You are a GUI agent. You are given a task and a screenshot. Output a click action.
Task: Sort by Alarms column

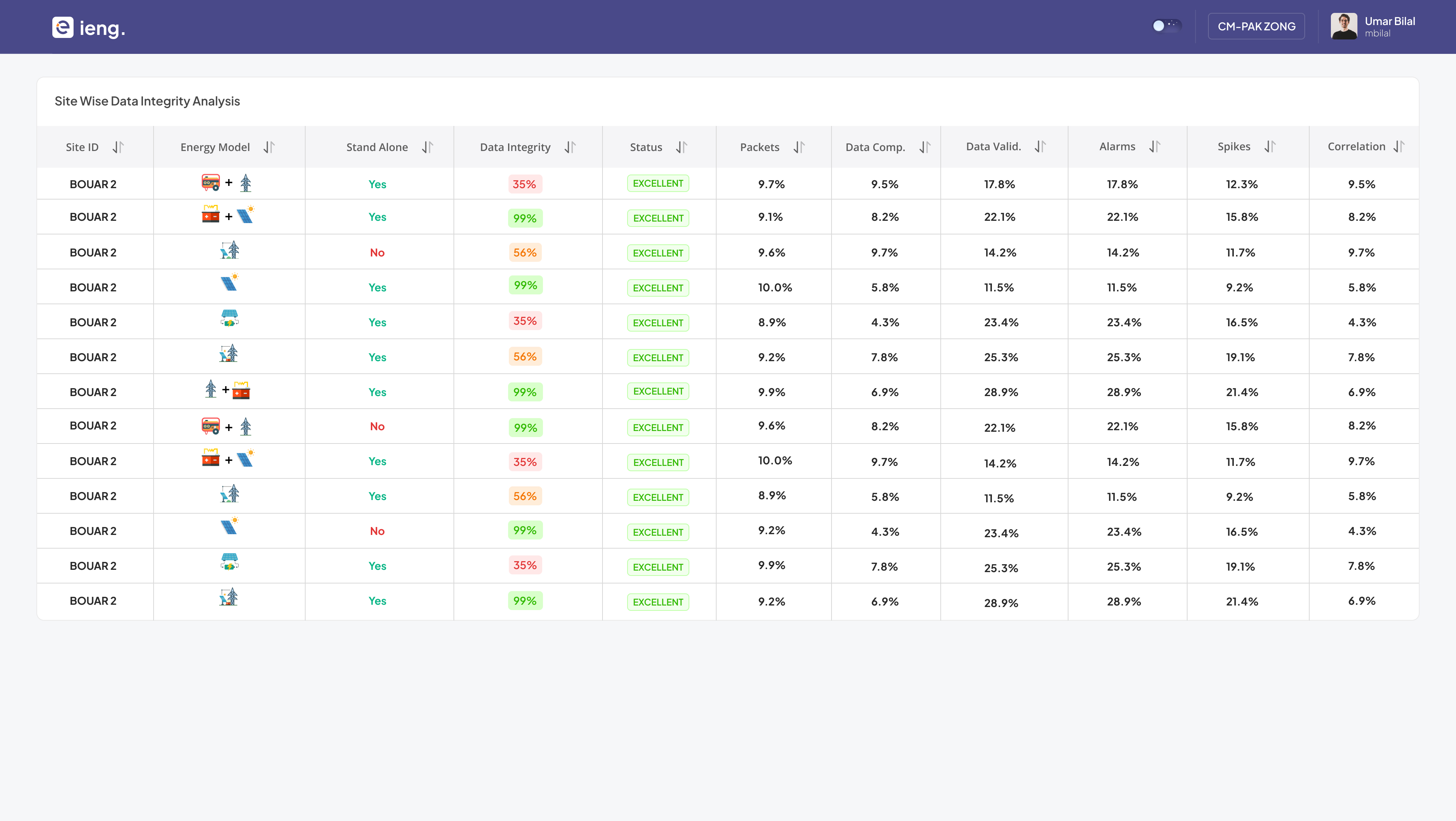pos(1154,146)
